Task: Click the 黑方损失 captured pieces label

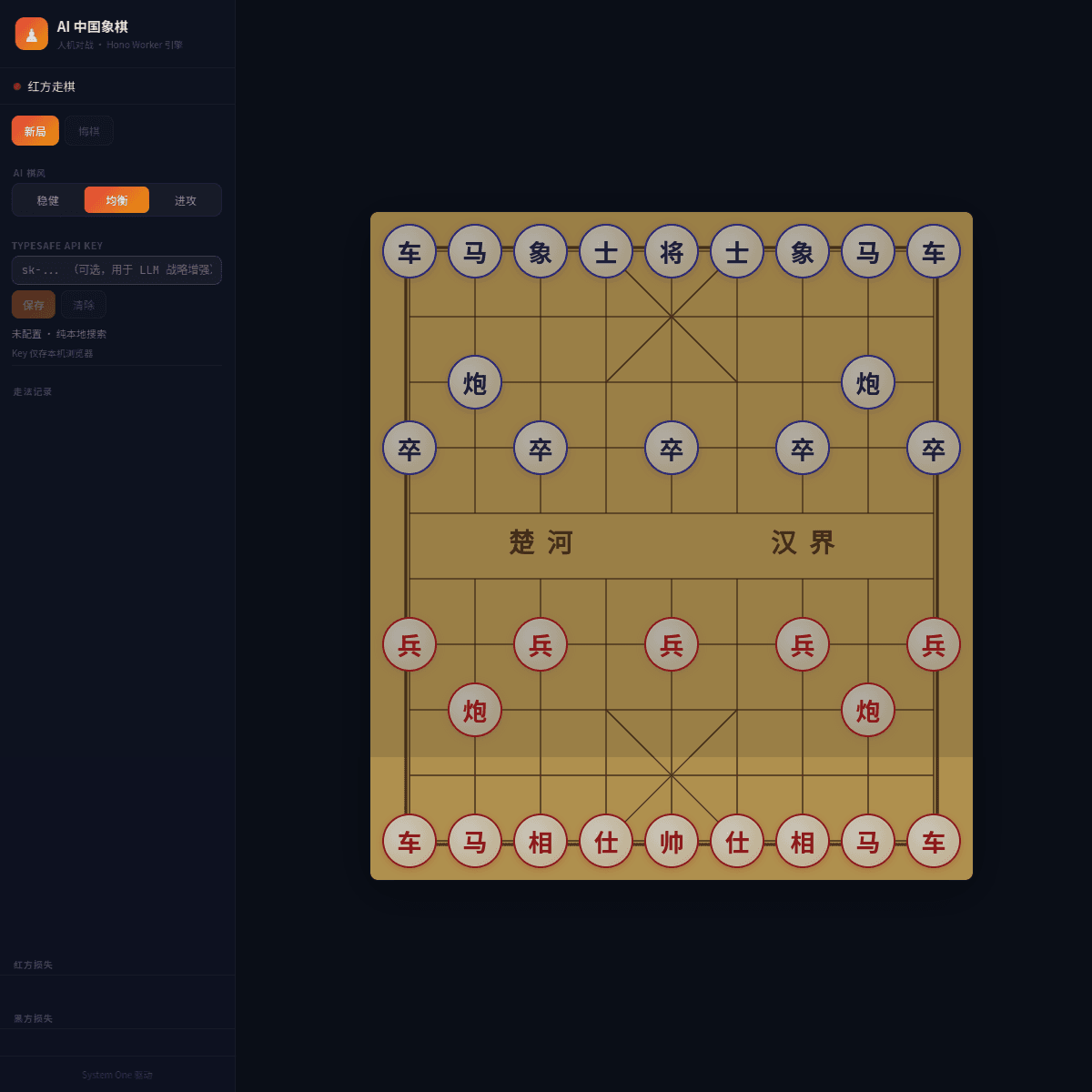Action: [33, 1018]
